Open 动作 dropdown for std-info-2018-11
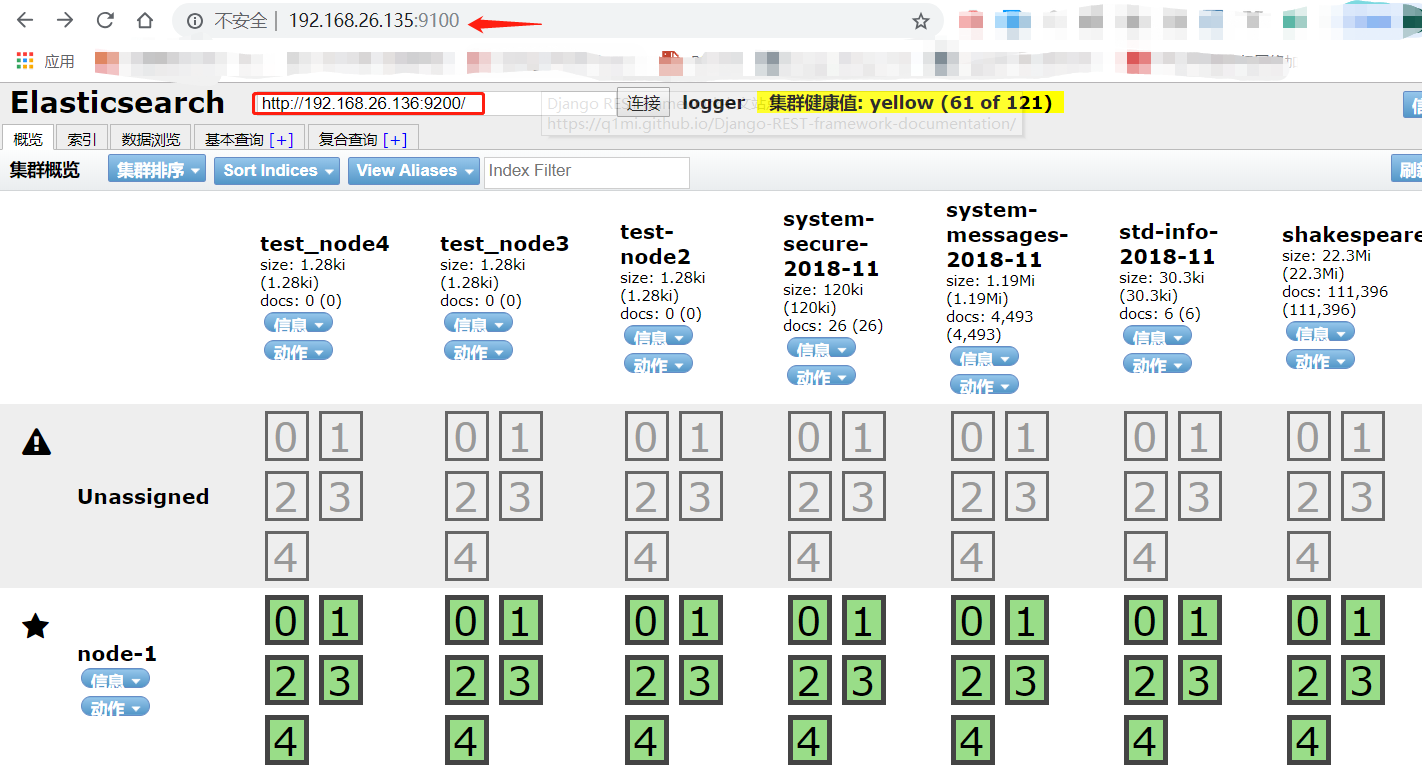This screenshot has height=770, width=1422. point(1157,365)
